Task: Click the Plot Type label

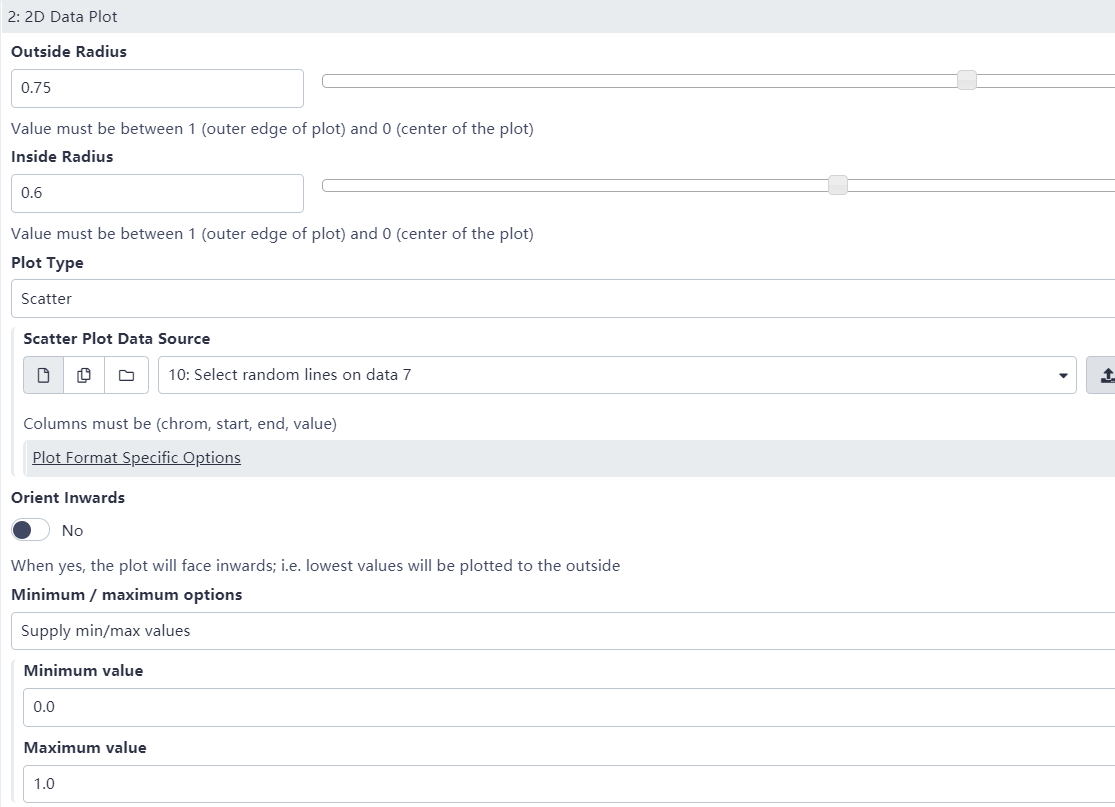Action: coord(47,263)
